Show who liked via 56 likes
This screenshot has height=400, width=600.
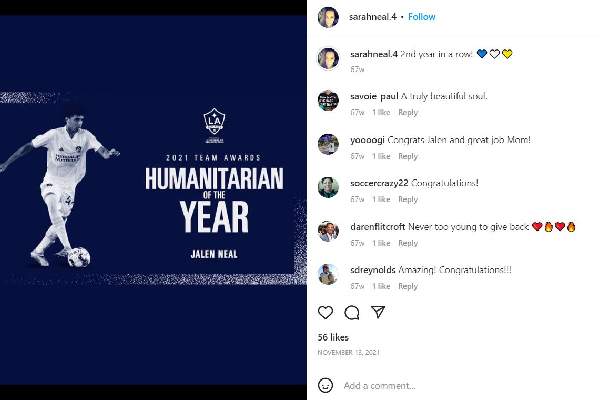(333, 337)
